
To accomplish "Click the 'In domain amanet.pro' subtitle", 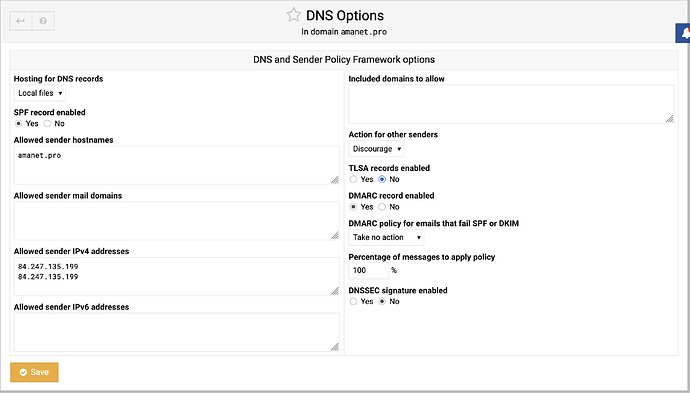I will click(x=344, y=32).
